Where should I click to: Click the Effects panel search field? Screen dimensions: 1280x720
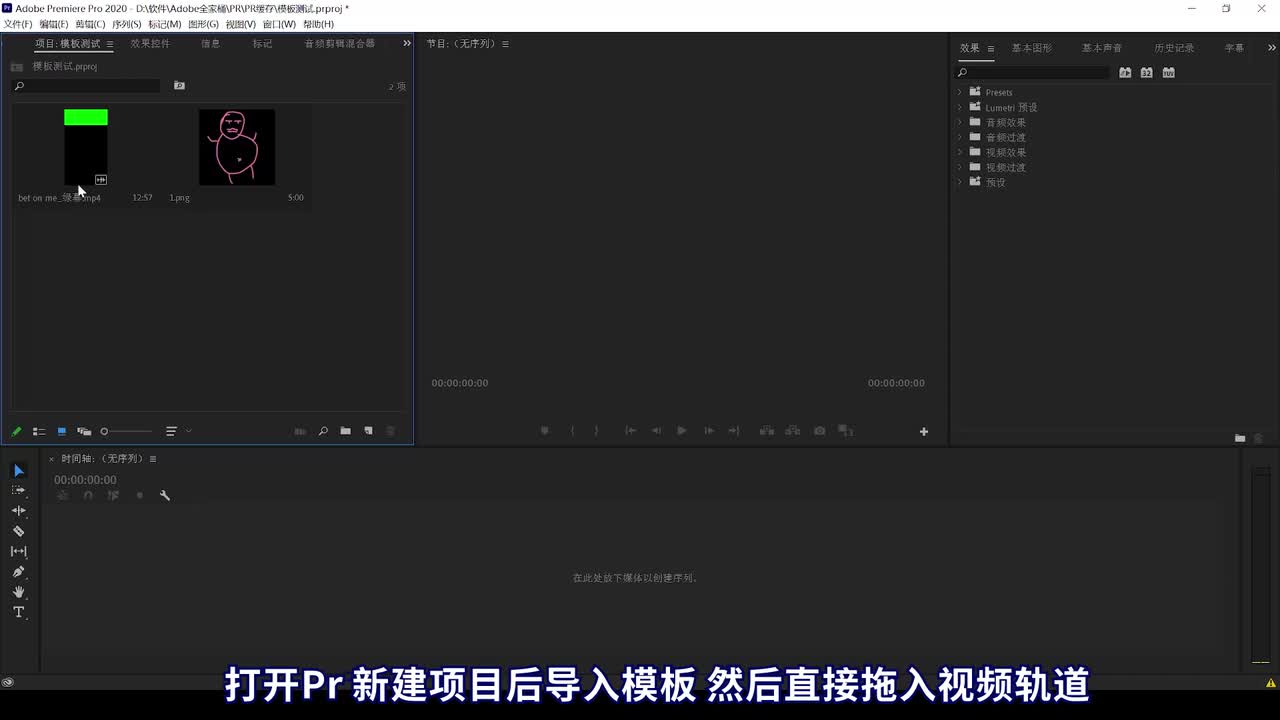[x=1033, y=73]
